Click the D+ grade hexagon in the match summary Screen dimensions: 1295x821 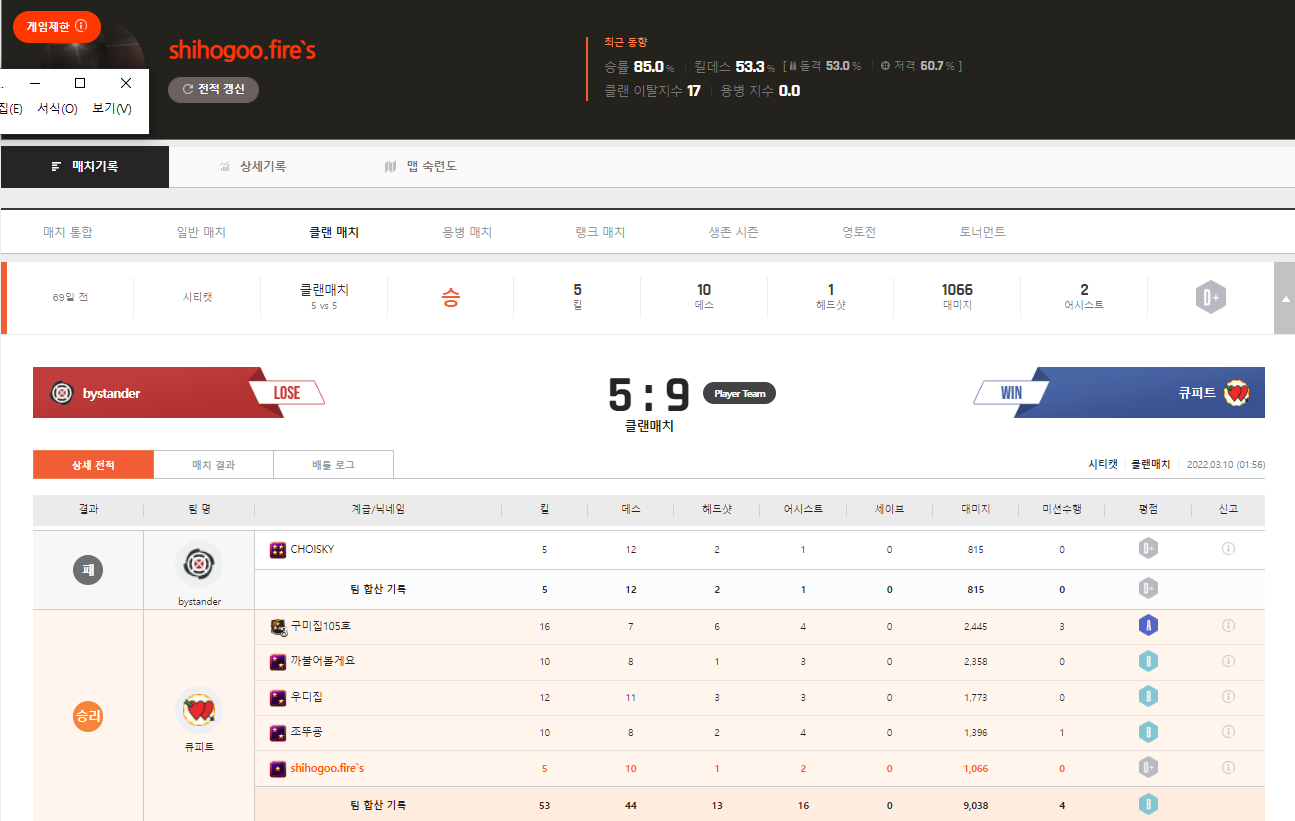point(1210,298)
